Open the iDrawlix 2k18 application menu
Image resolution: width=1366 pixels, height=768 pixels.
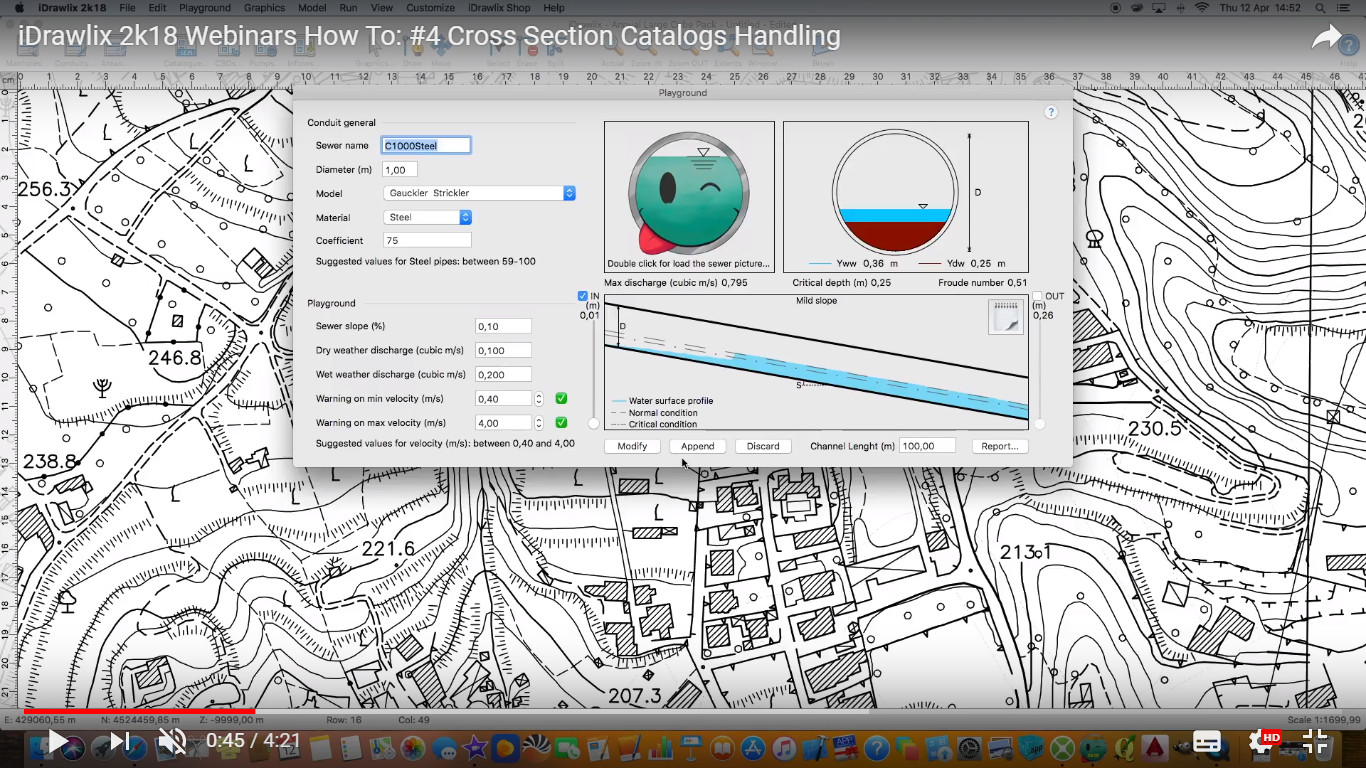[x=72, y=8]
